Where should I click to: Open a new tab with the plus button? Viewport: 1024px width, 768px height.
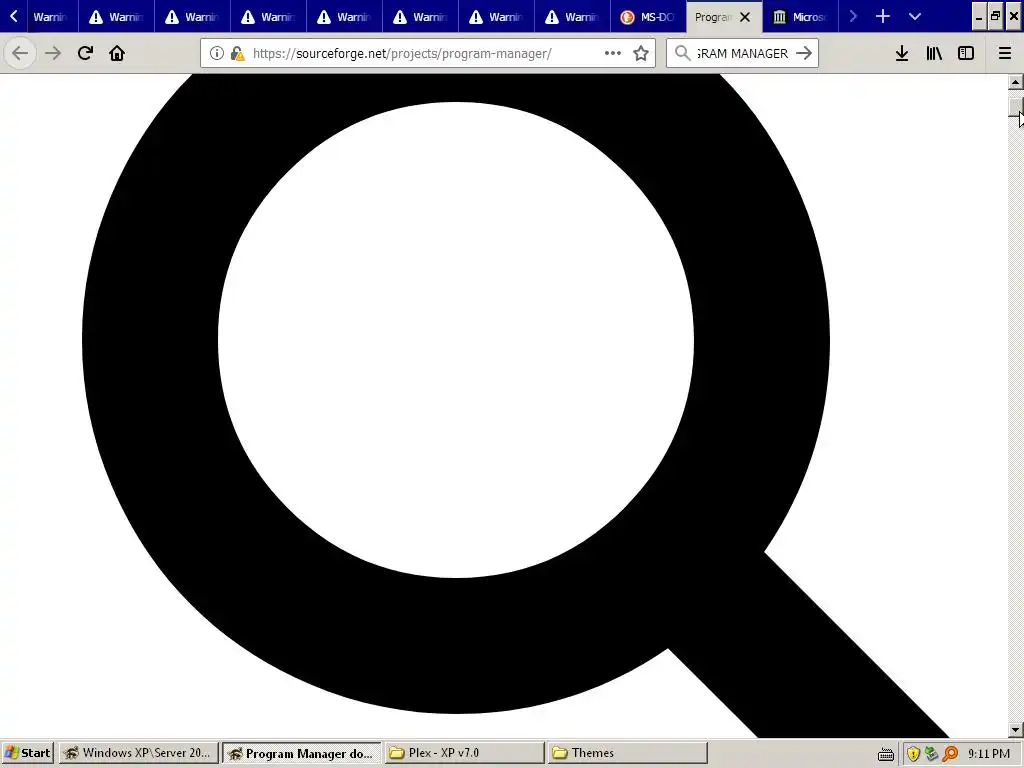pos(883,16)
